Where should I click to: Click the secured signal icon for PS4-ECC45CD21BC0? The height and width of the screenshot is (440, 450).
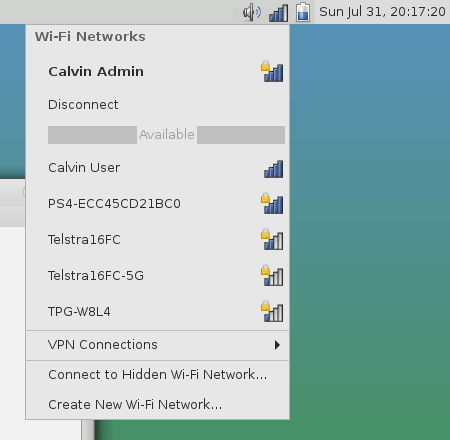(272, 203)
